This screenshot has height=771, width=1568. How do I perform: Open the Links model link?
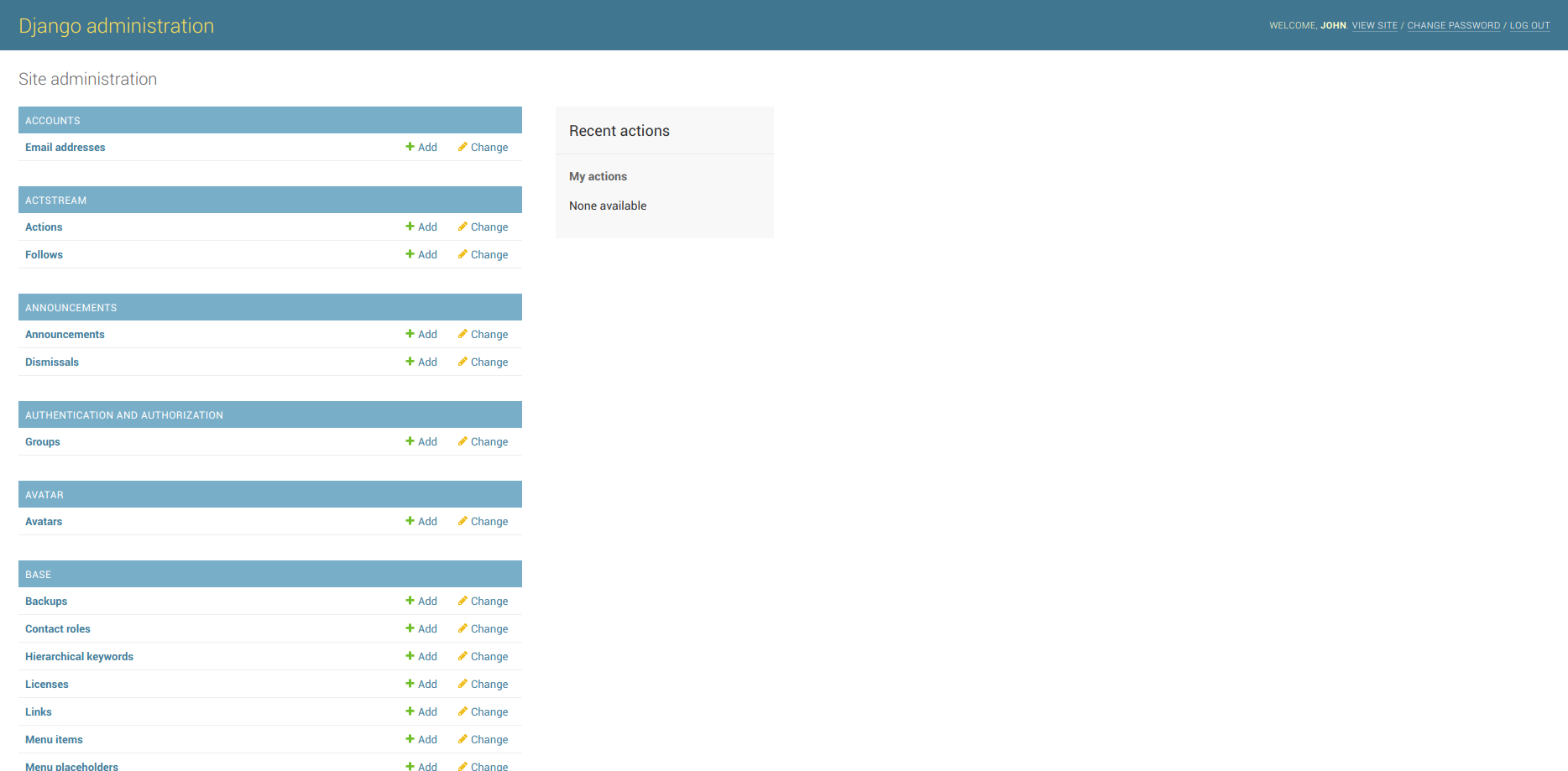(x=39, y=712)
